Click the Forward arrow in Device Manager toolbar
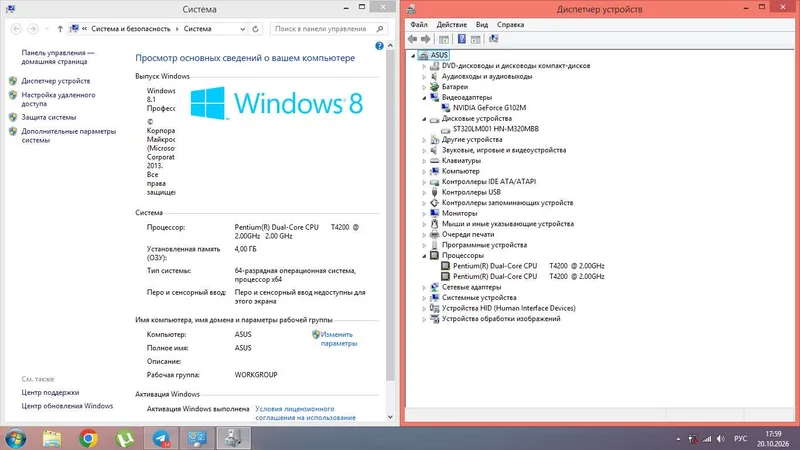This screenshot has height=450, width=800. 426,39
